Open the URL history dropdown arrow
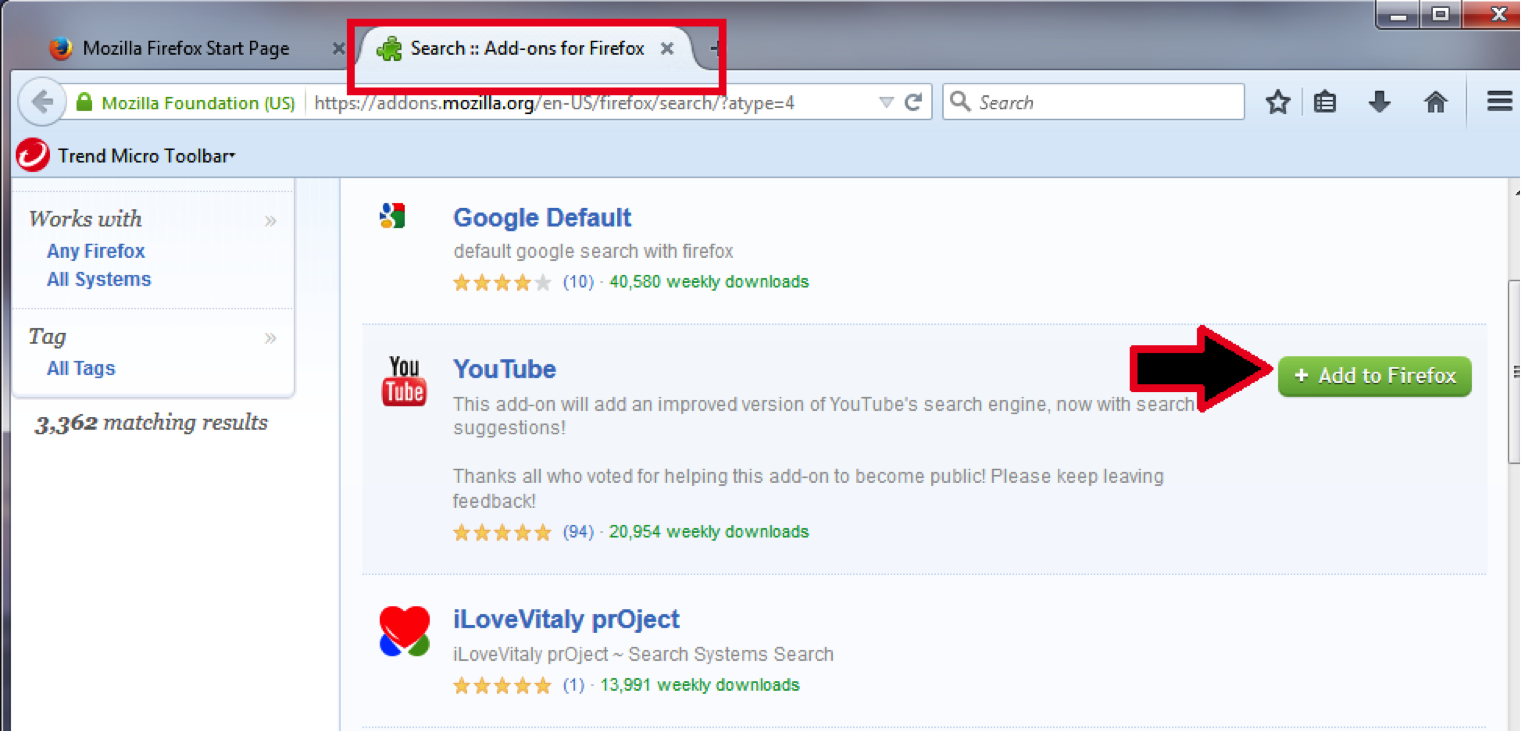This screenshot has width=1521, height=732. (x=886, y=103)
